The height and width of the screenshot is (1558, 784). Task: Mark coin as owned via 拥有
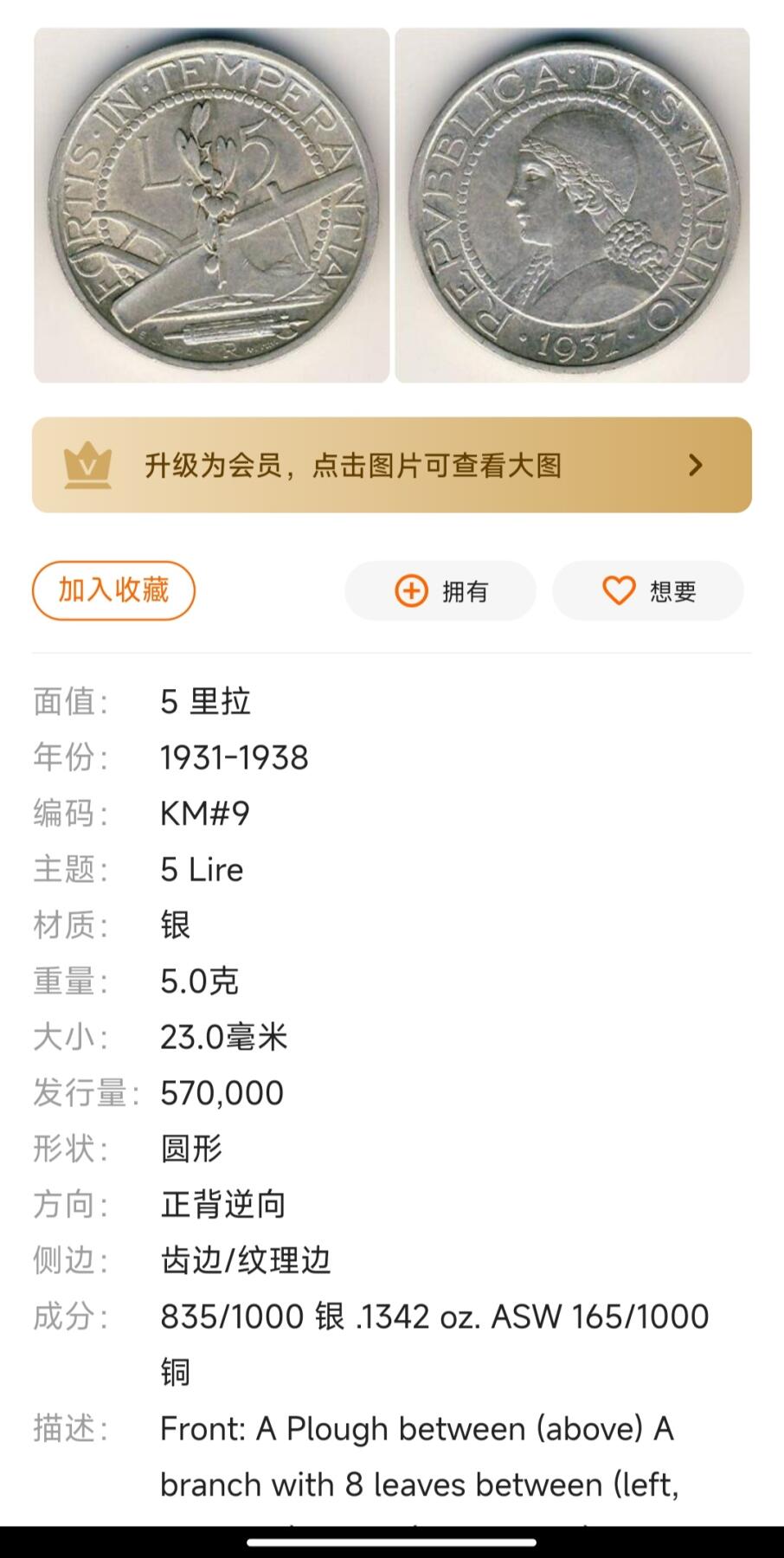click(x=440, y=591)
